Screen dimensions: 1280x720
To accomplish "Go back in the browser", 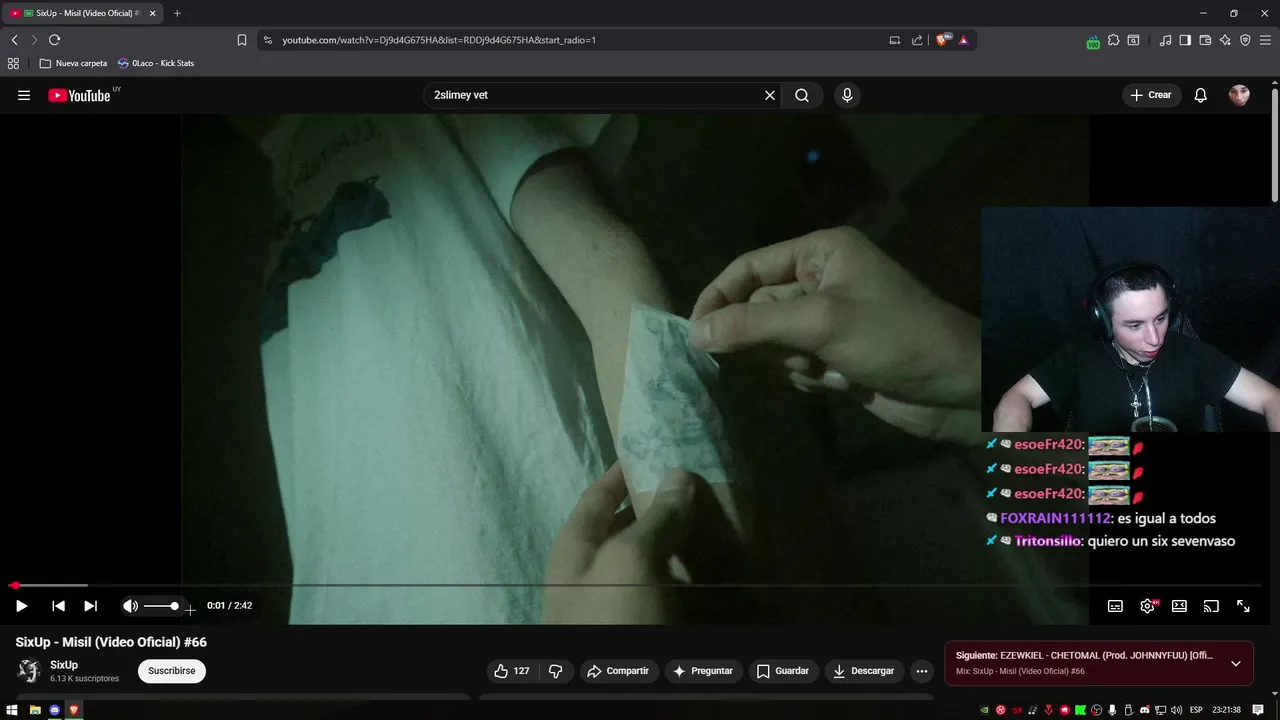I will pos(14,40).
